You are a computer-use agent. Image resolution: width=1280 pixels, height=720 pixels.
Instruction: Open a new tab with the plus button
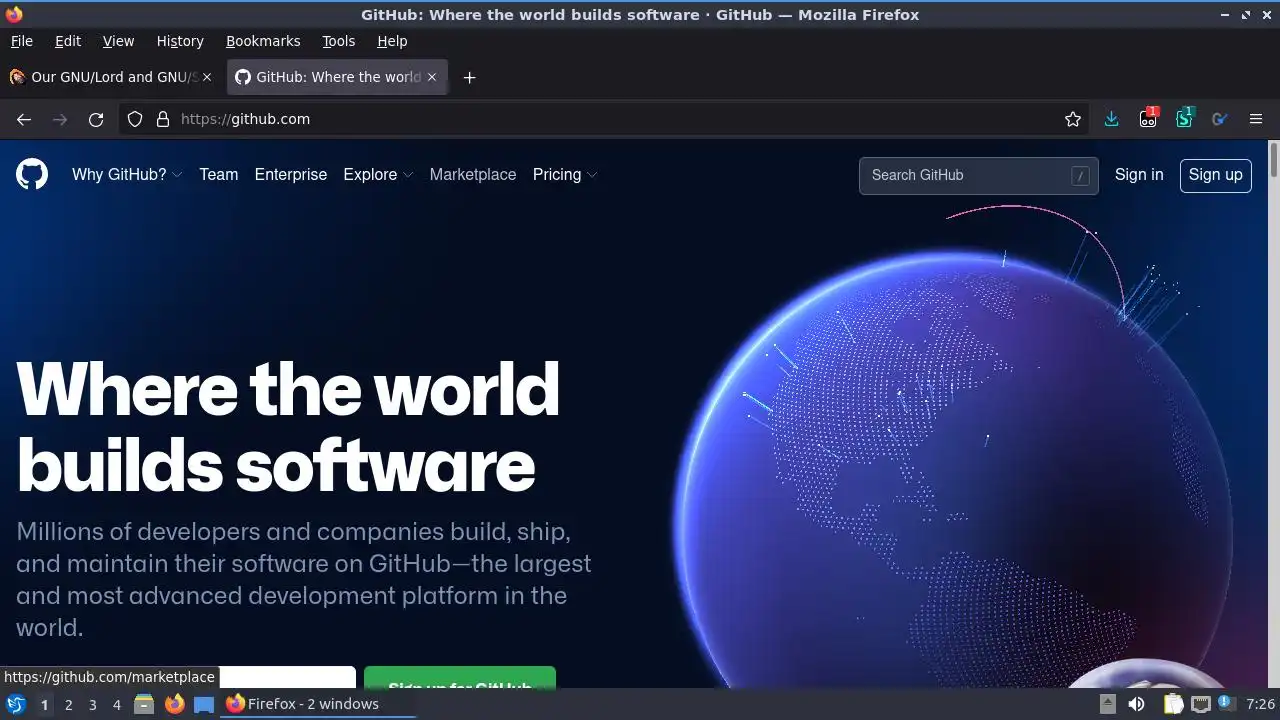469,77
